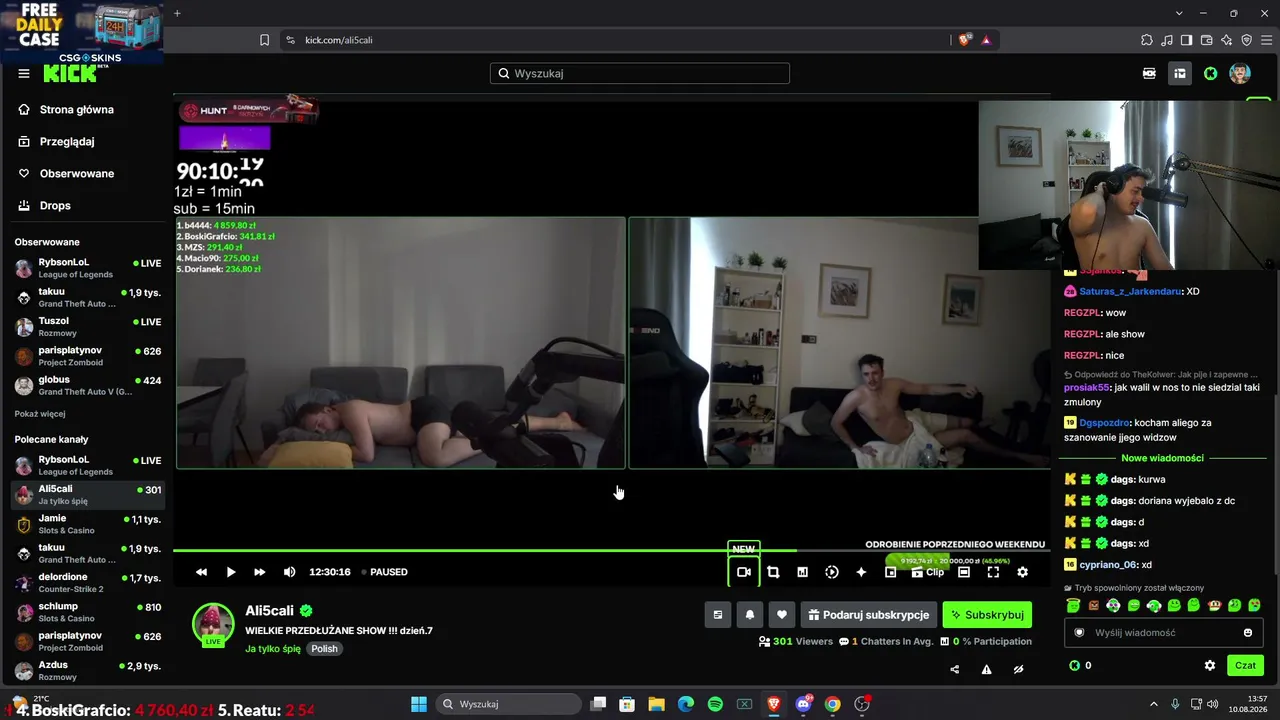Click the dashed circle play icon
Screen dimensions: 1280x720
(x=832, y=572)
